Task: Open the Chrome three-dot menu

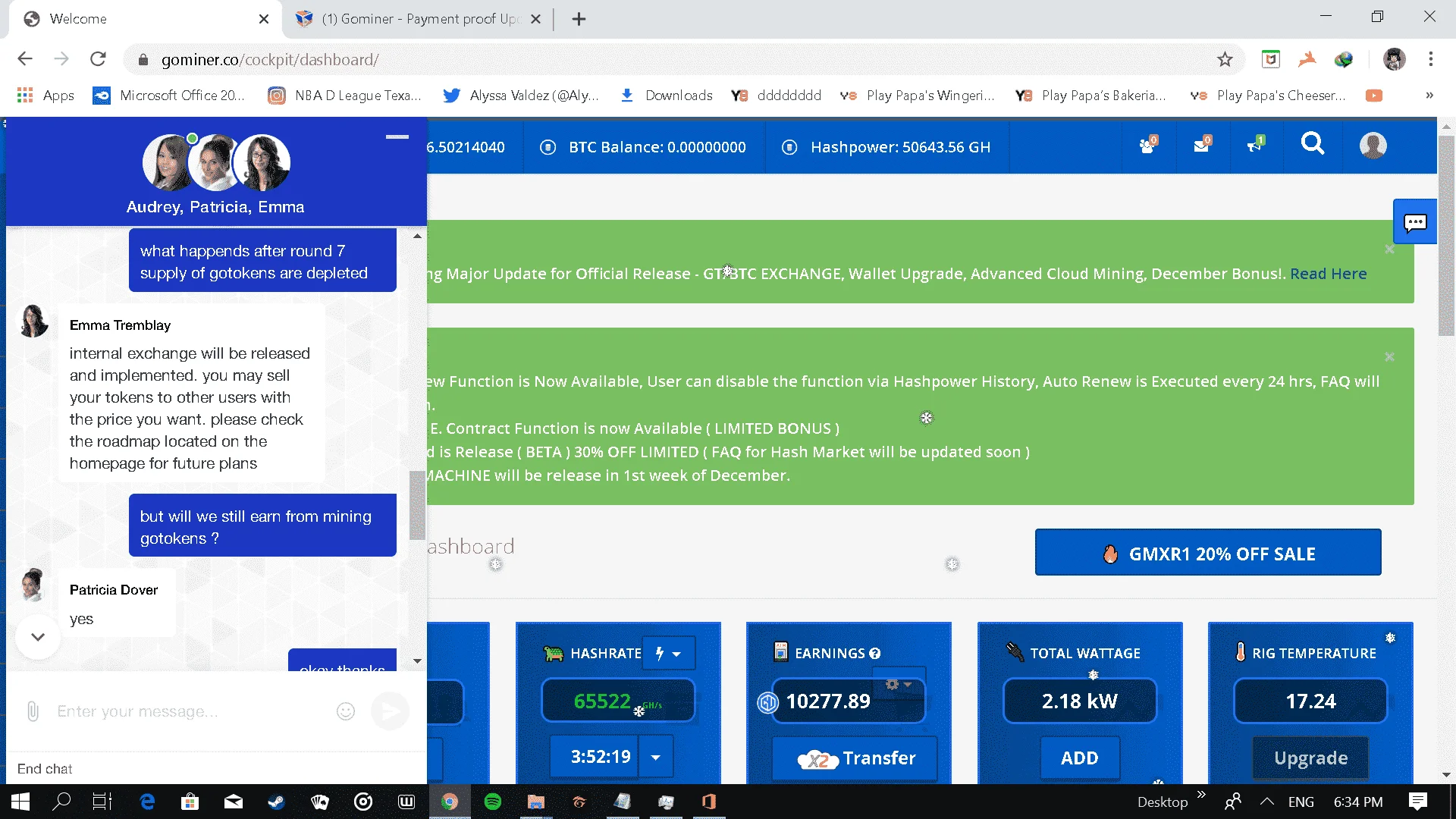Action: 1430,59
